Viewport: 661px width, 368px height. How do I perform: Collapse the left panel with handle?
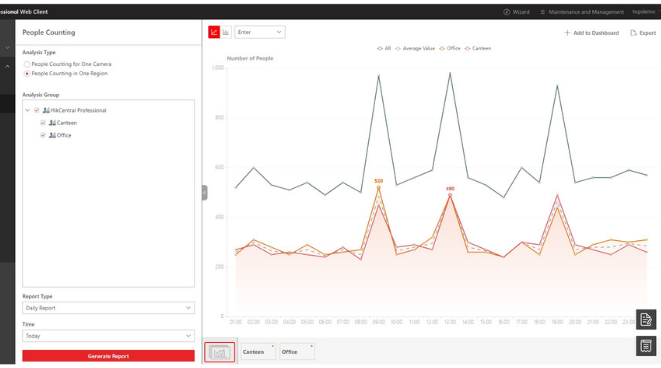coord(204,193)
